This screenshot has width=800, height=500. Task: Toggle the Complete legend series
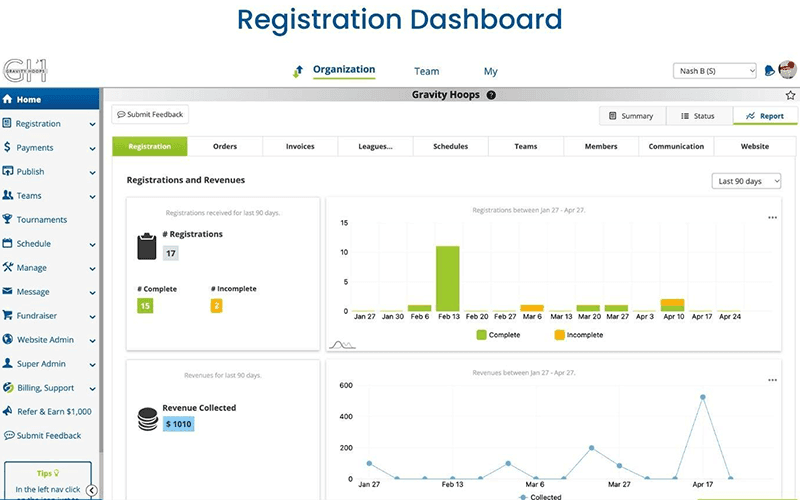(x=498, y=335)
